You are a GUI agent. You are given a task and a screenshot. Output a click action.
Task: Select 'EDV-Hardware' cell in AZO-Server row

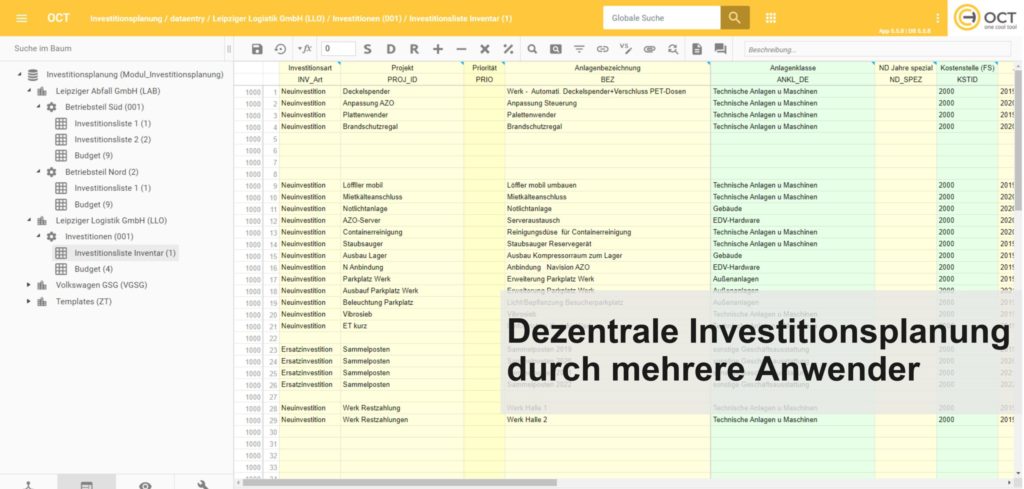coord(793,221)
